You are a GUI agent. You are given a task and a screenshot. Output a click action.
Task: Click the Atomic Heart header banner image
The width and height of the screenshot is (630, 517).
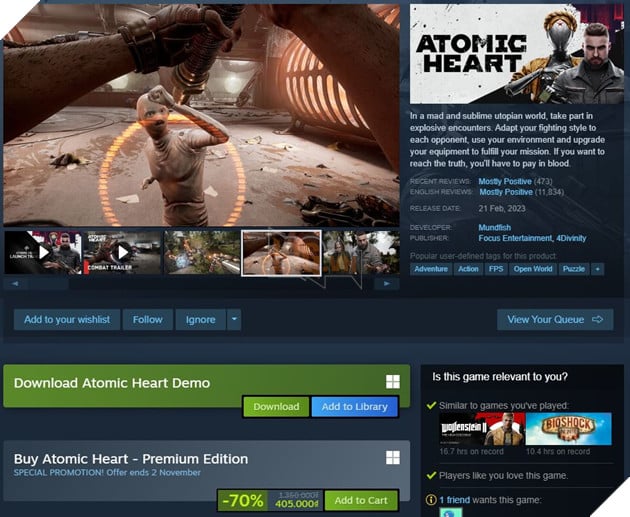[x=517, y=54]
